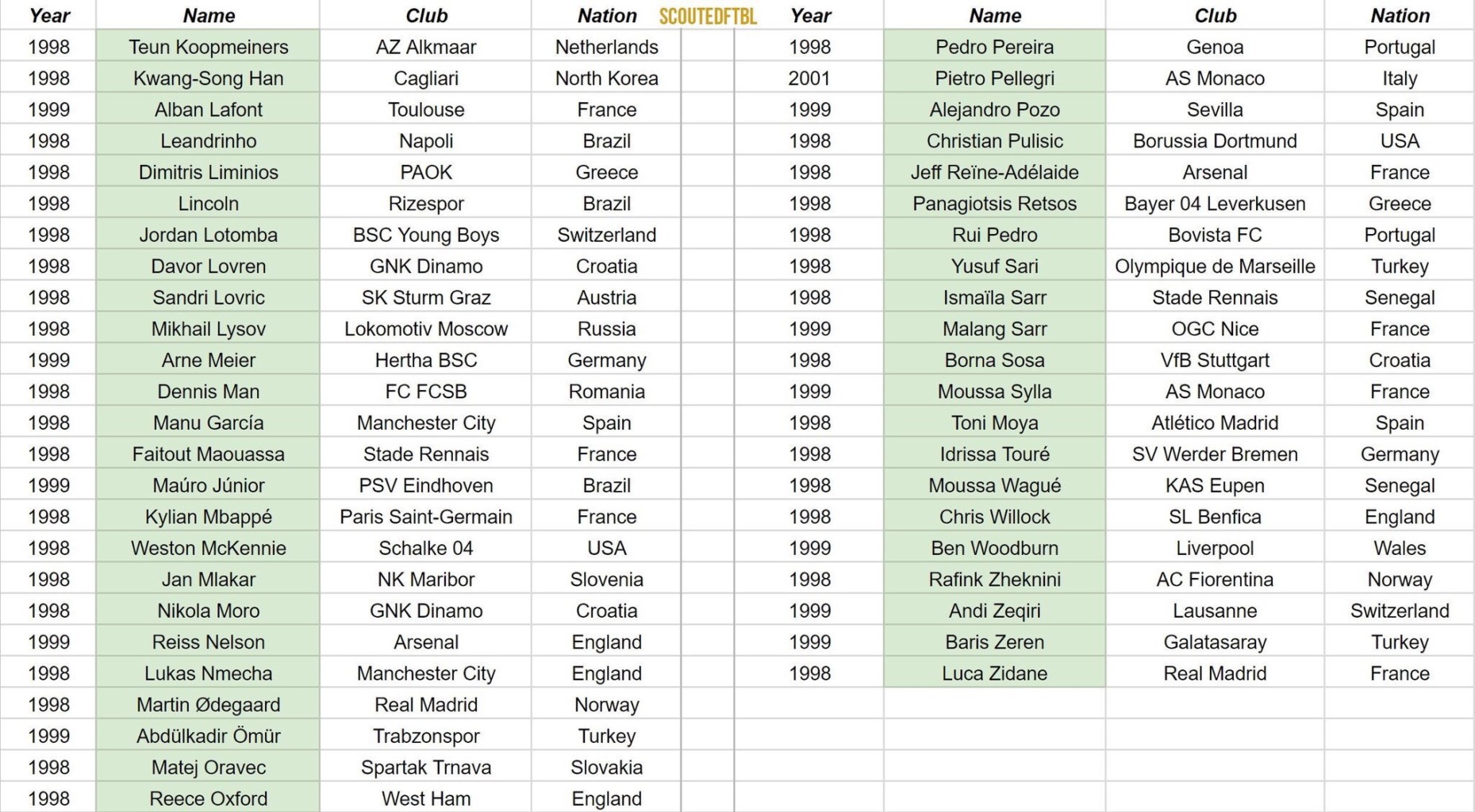Select the Martin Ødegaard name cell

click(x=208, y=705)
